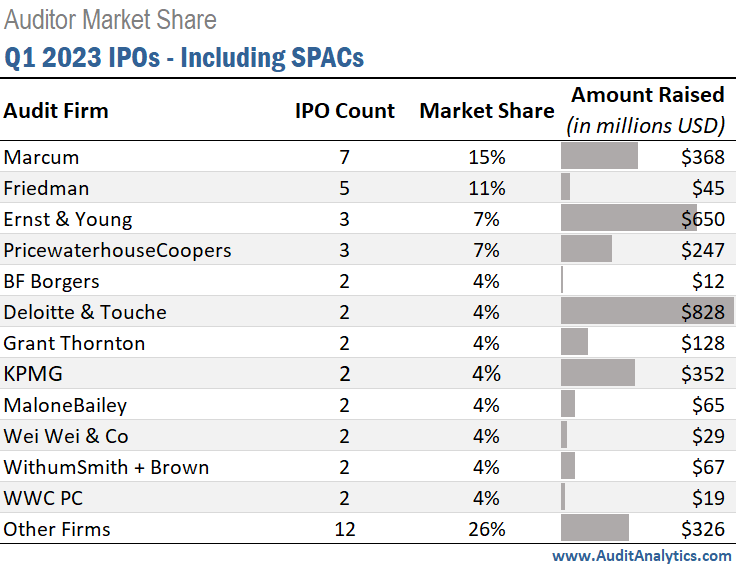
Task: Click the IPO Count column header
Action: click(345, 110)
